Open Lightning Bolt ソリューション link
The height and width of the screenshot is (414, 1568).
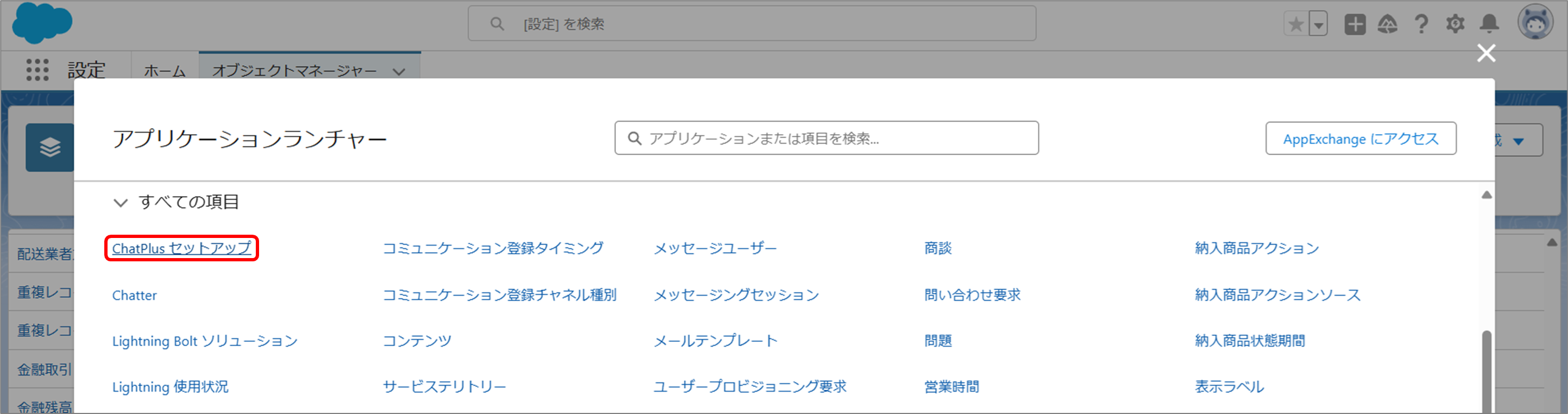click(205, 341)
